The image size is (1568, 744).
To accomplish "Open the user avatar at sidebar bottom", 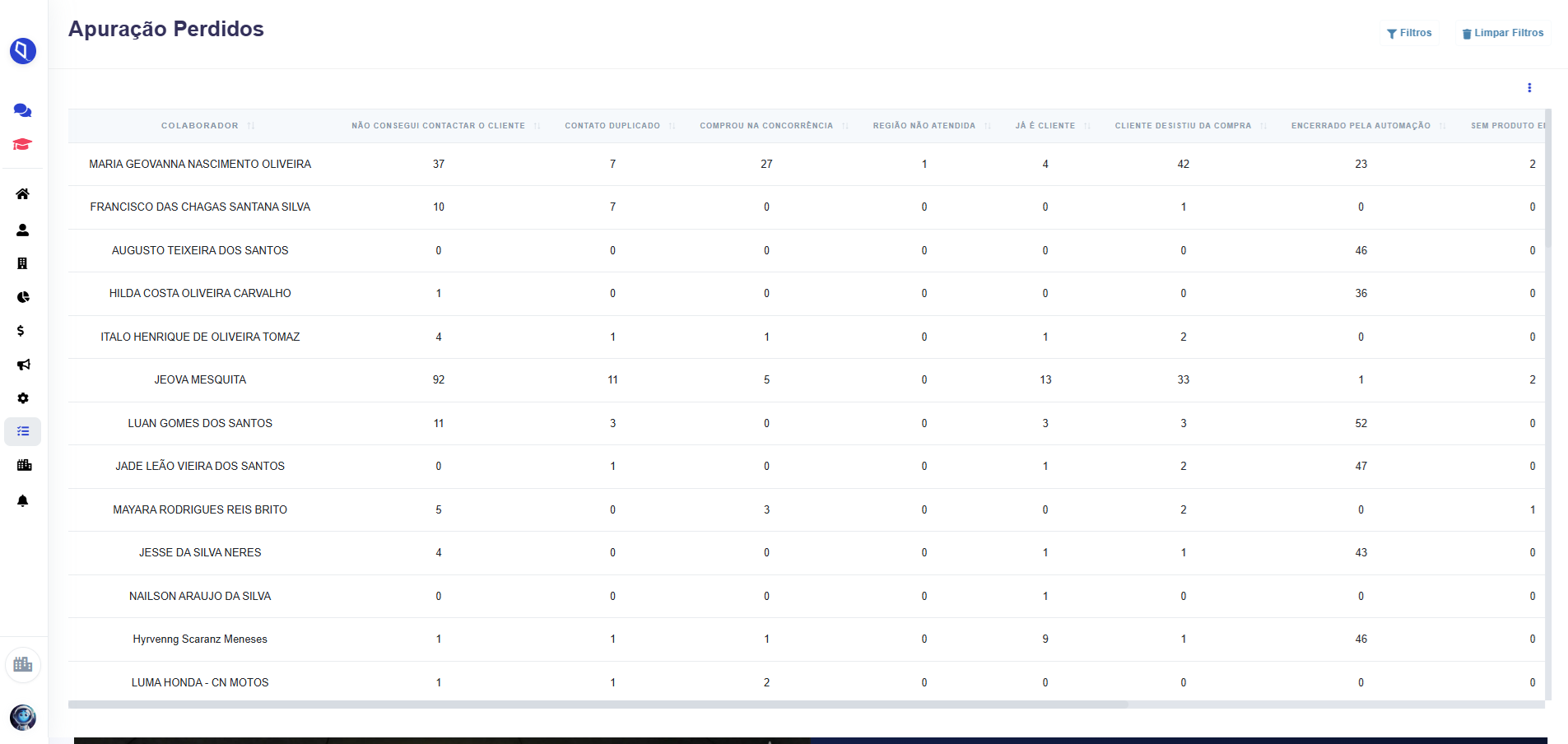I will [x=23, y=718].
